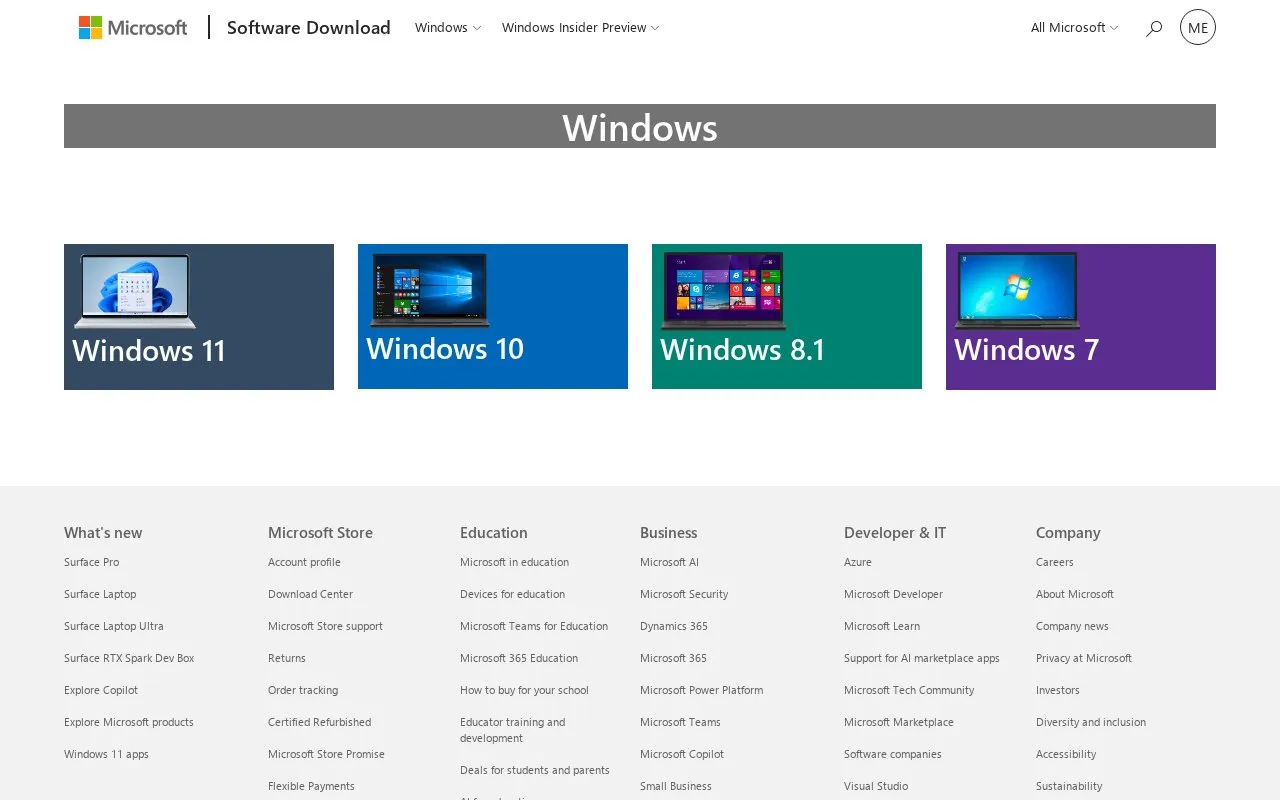Open the Windows 10 tile
The width and height of the screenshot is (1280, 800).
(x=493, y=316)
